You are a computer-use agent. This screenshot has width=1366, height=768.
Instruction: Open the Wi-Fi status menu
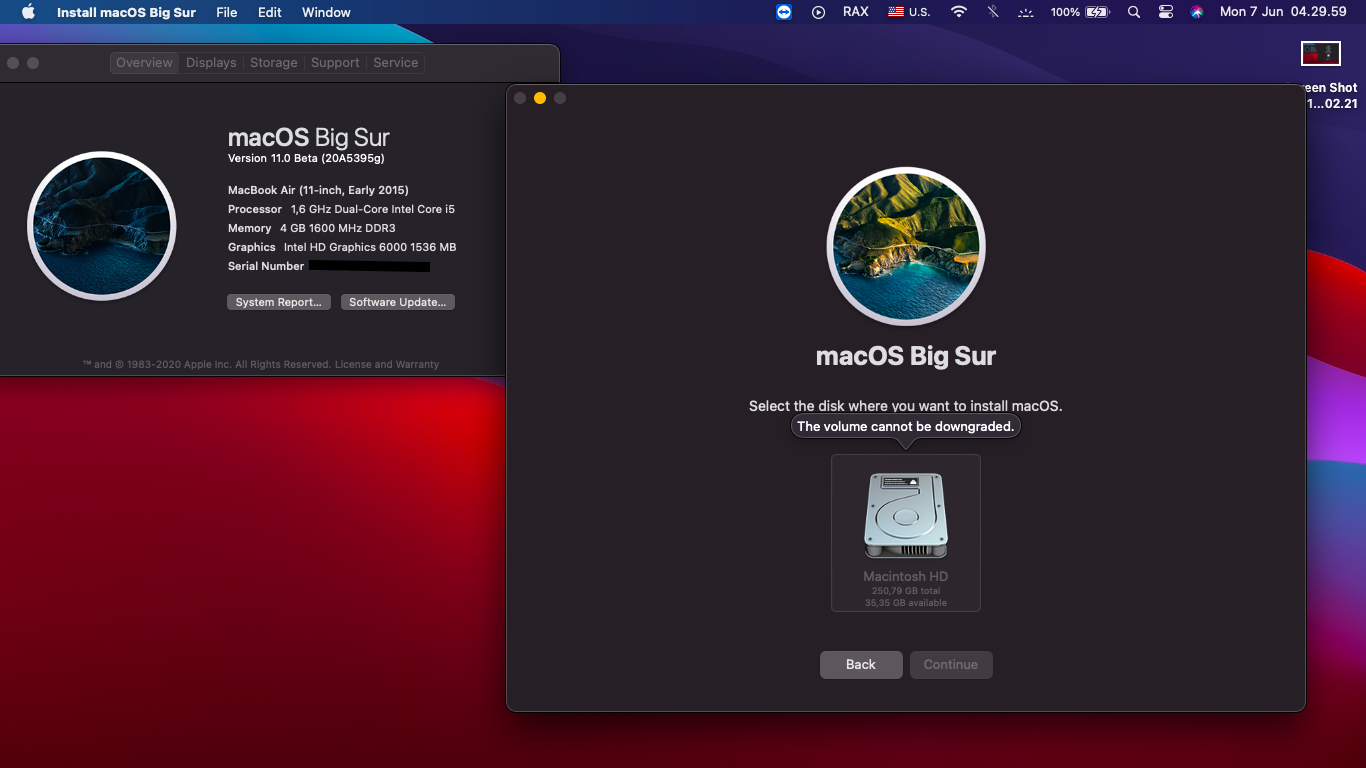pos(959,12)
